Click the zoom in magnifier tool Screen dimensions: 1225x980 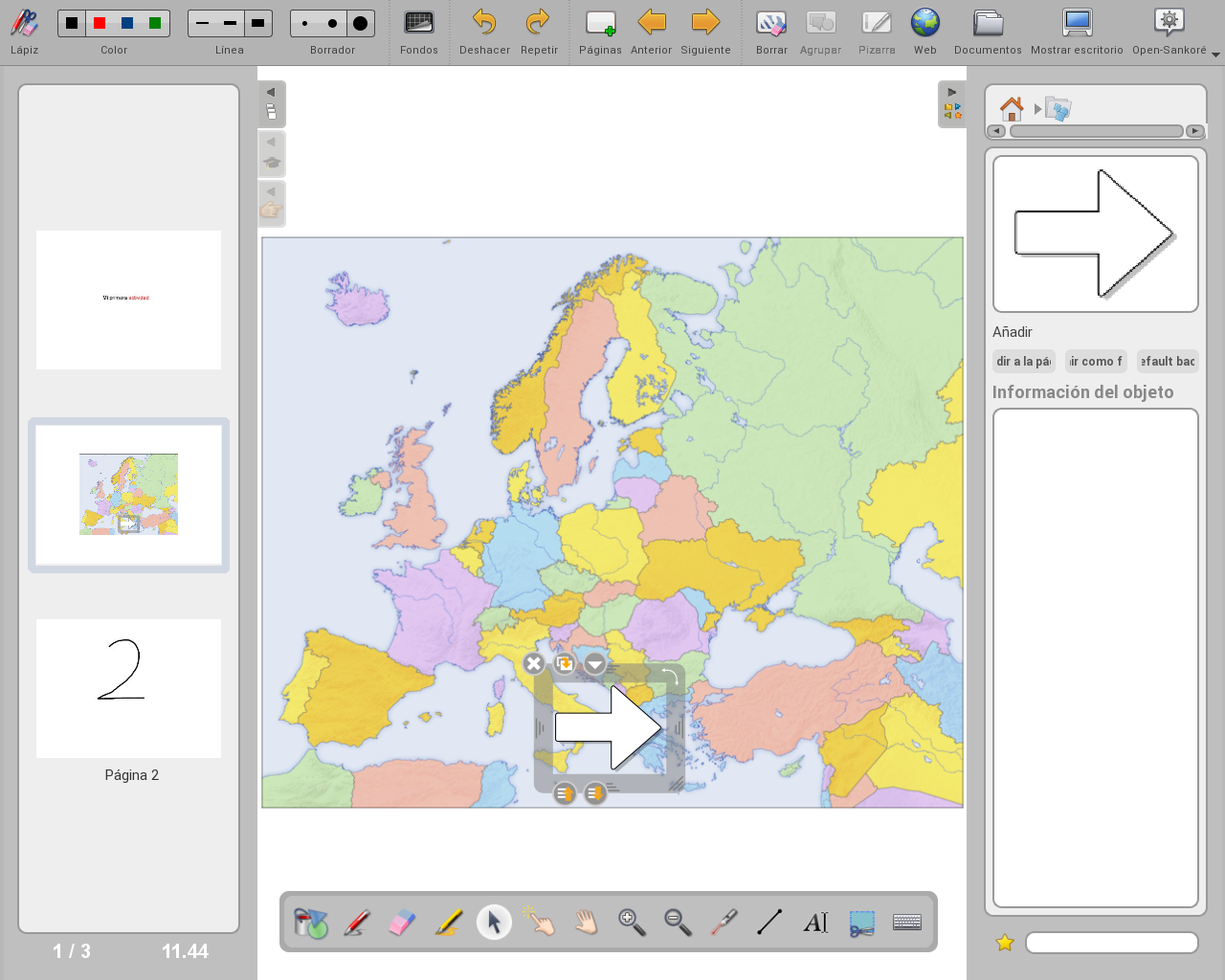coord(632,923)
